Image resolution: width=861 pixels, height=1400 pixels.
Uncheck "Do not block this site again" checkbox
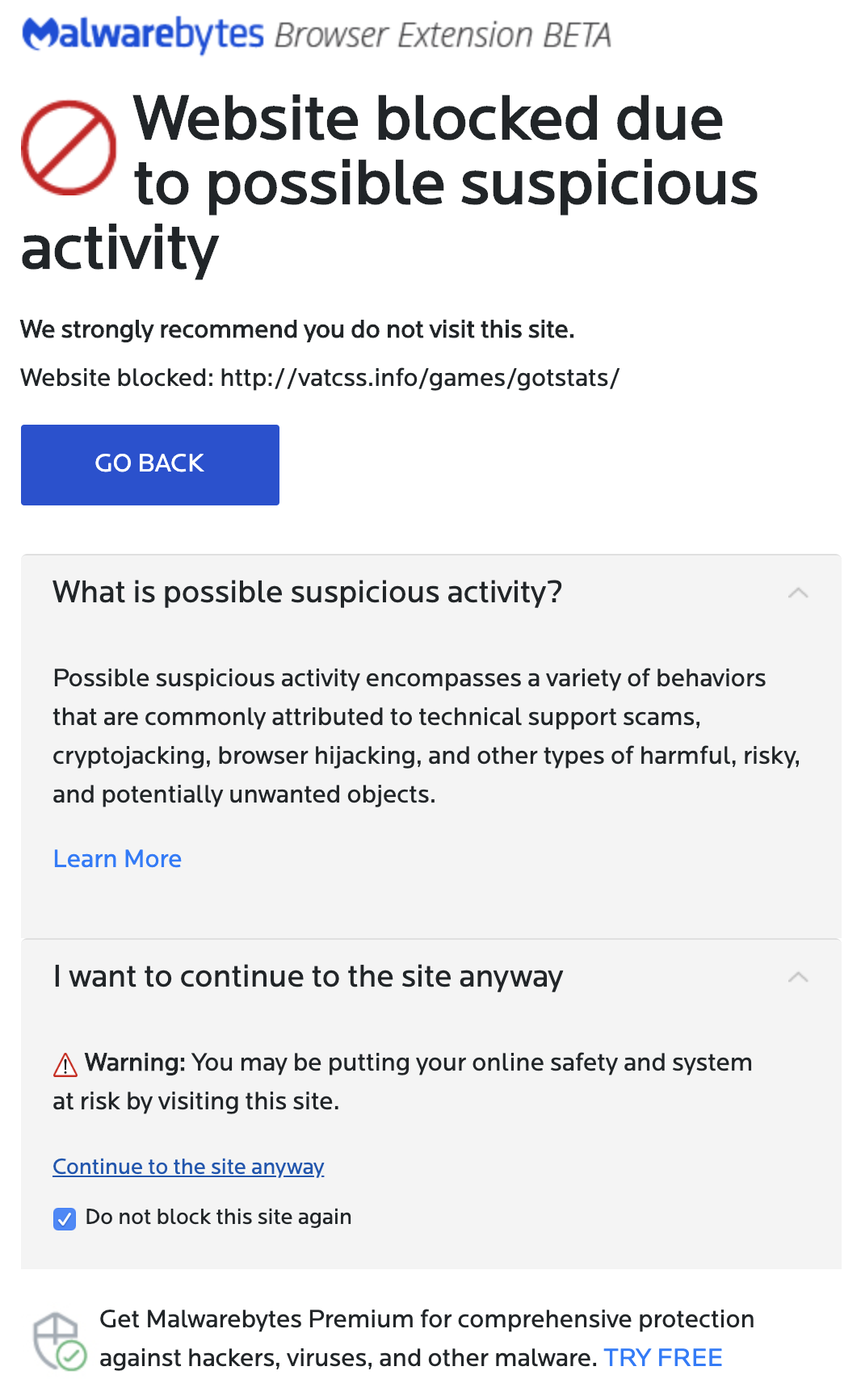(65, 1218)
